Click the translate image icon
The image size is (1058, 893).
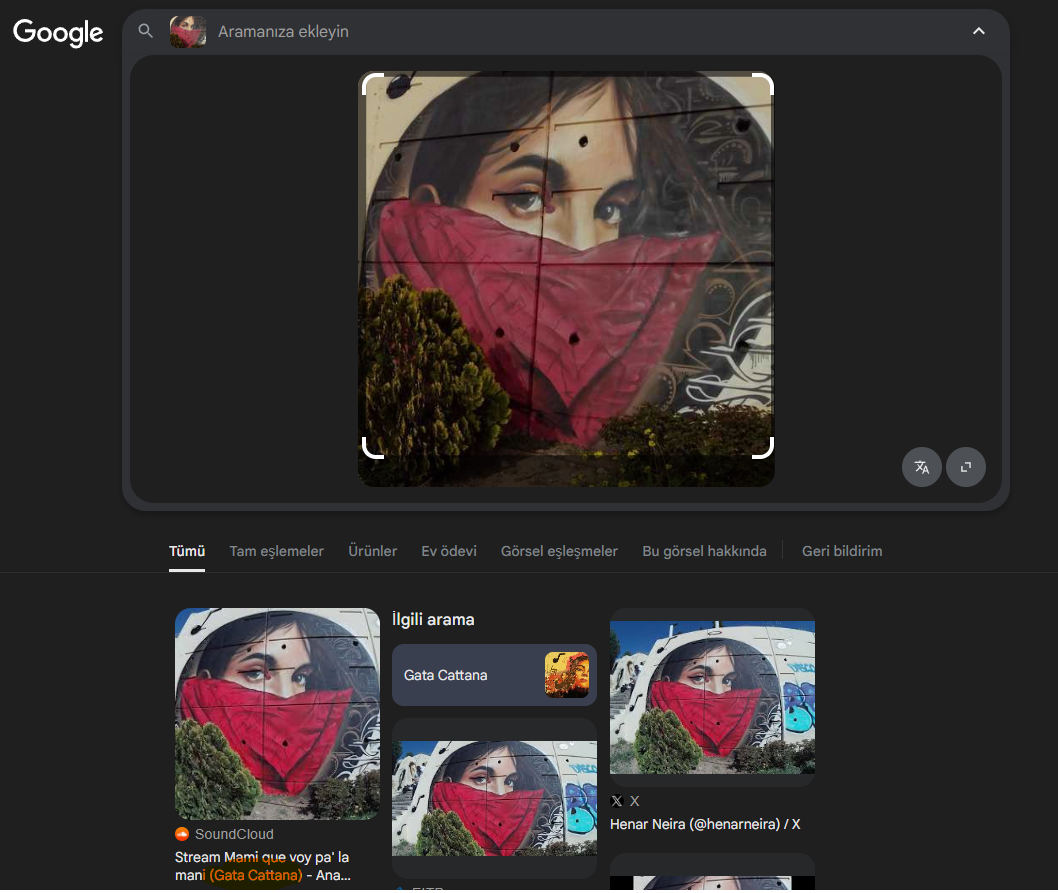921,467
